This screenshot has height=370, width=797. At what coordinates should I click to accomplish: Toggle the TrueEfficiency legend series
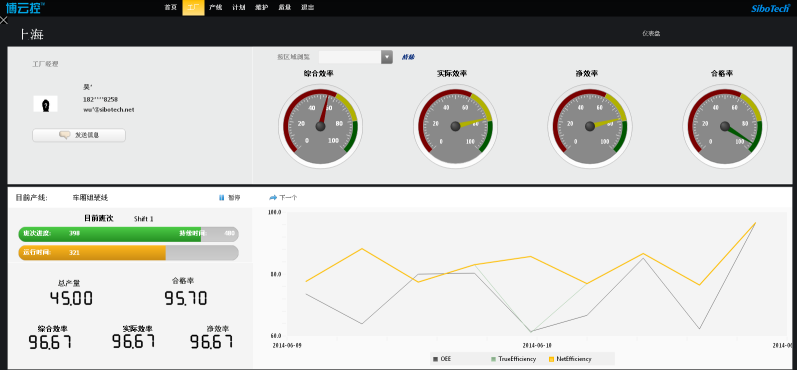tap(513, 359)
